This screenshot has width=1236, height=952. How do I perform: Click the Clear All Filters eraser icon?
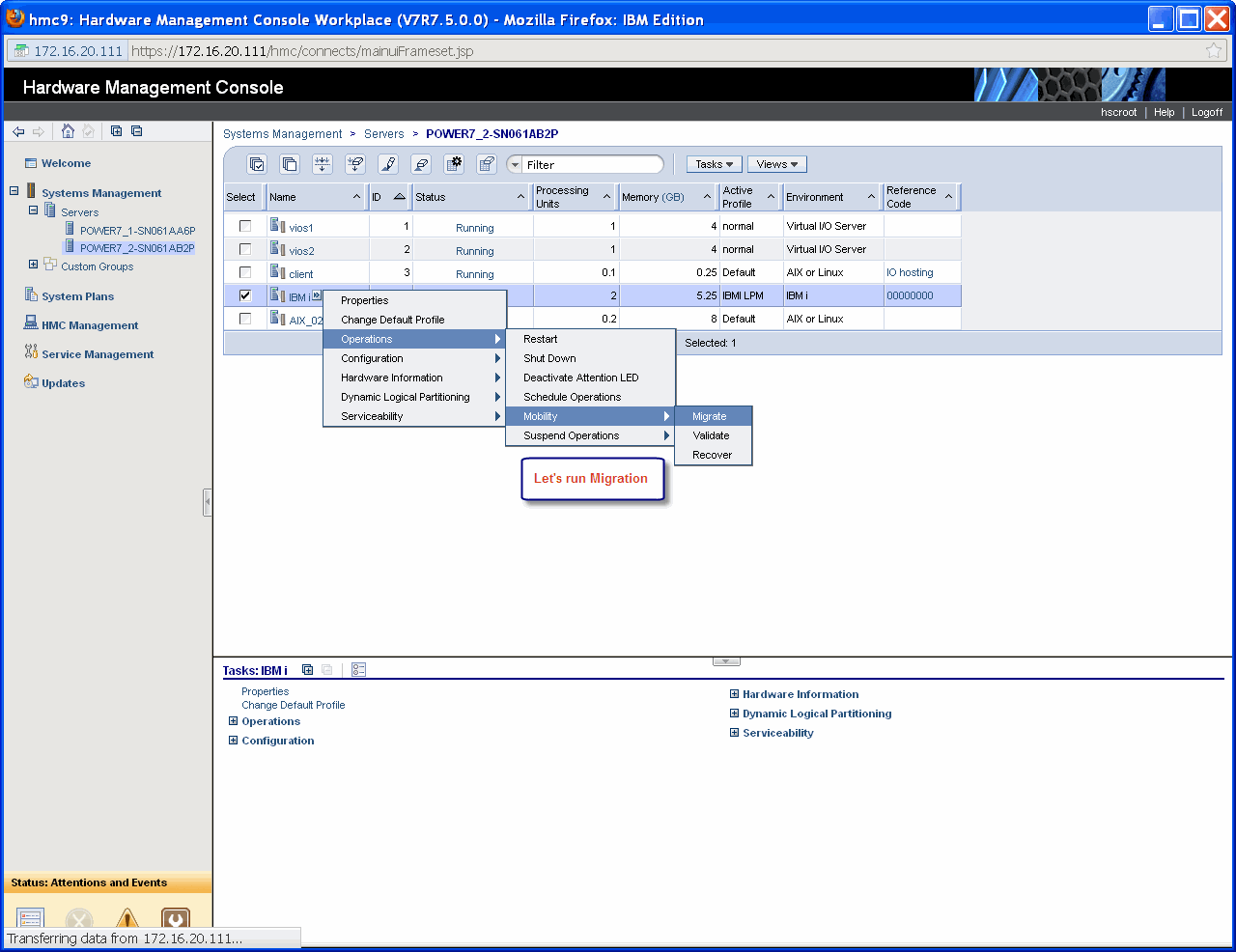[x=421, y=164]
